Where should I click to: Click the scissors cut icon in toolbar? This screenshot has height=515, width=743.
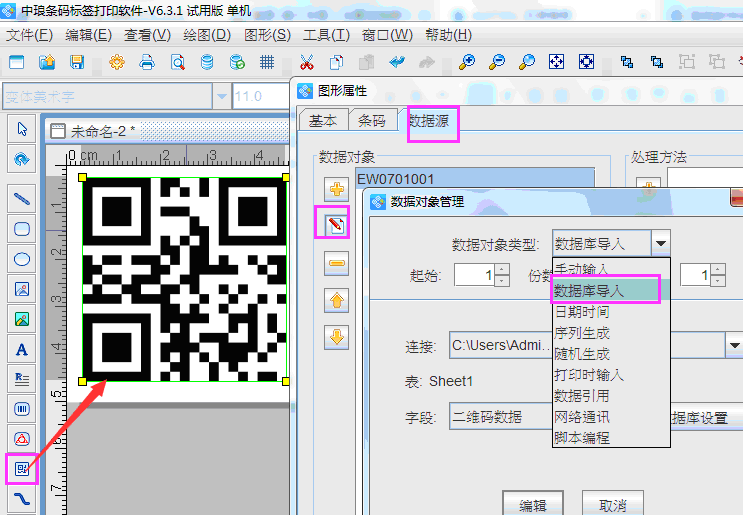307,62
